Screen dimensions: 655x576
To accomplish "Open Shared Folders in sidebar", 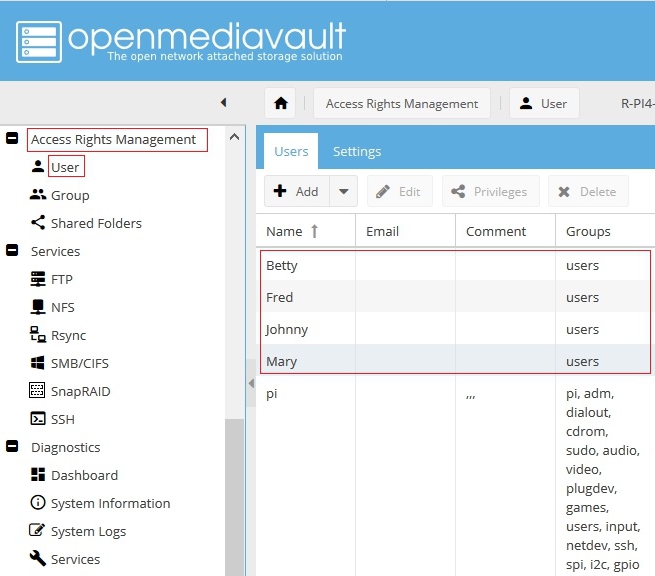I will click(96, 224).
